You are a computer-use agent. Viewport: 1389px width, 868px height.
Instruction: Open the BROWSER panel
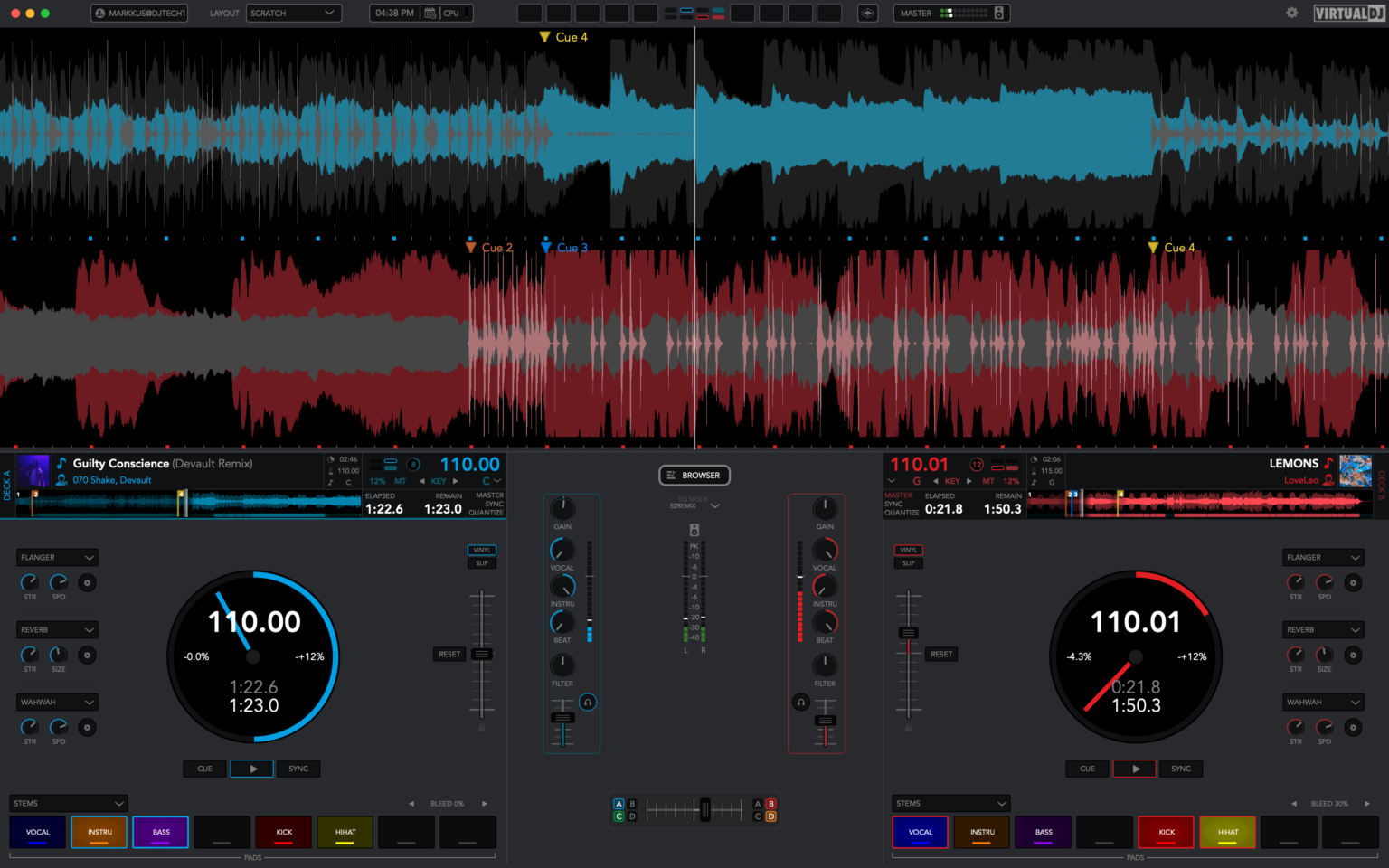[x=694, y=475]
